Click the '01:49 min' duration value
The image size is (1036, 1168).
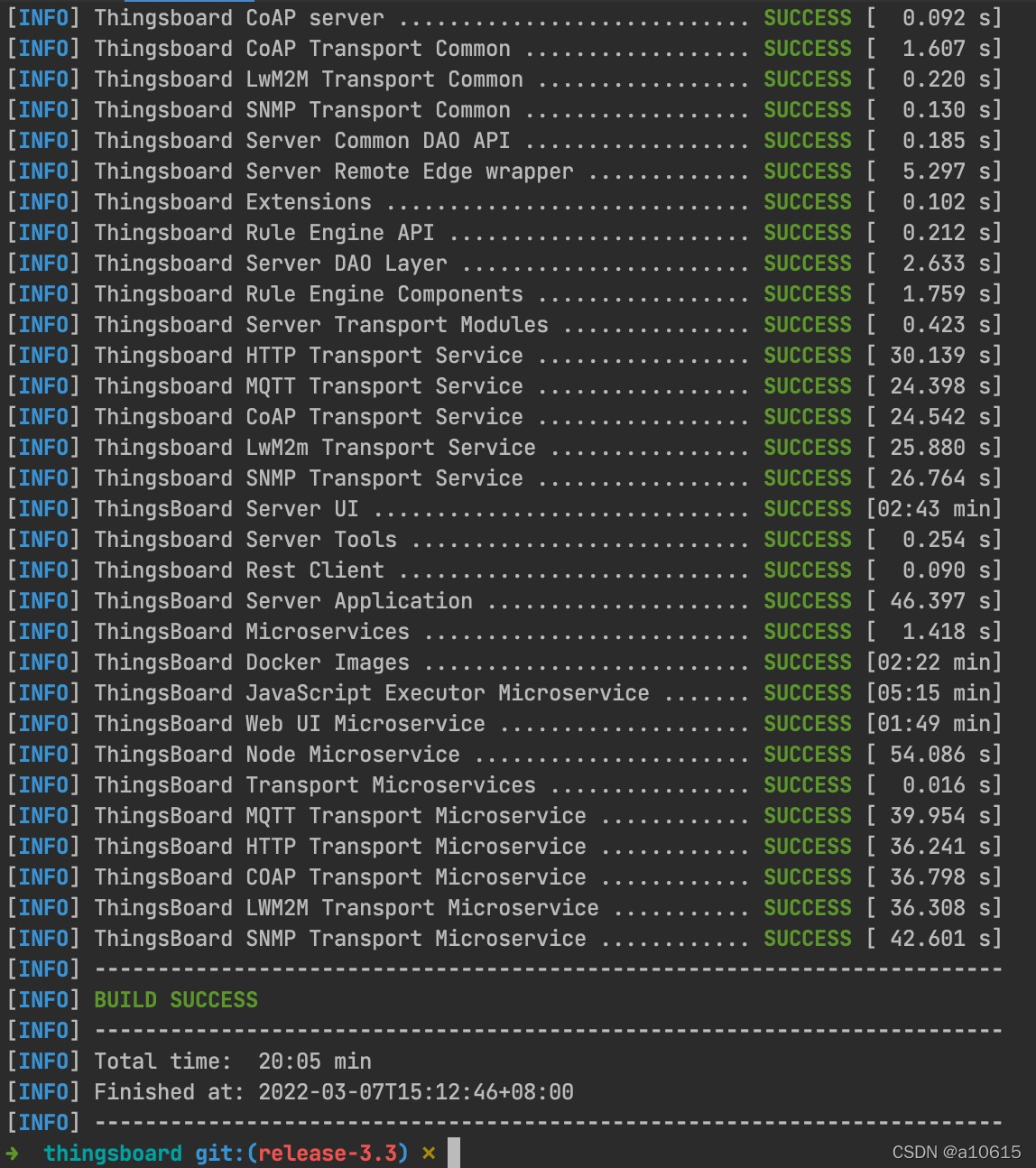click(934, 724)
